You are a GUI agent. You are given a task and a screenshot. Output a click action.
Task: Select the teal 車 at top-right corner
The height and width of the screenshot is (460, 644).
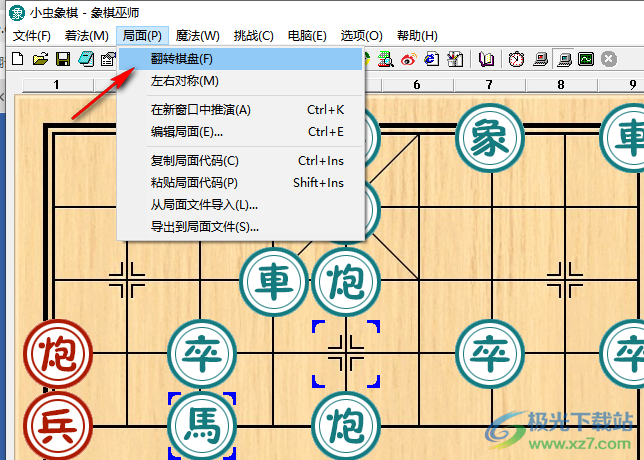pyautogui.click(x=622, y=137)
